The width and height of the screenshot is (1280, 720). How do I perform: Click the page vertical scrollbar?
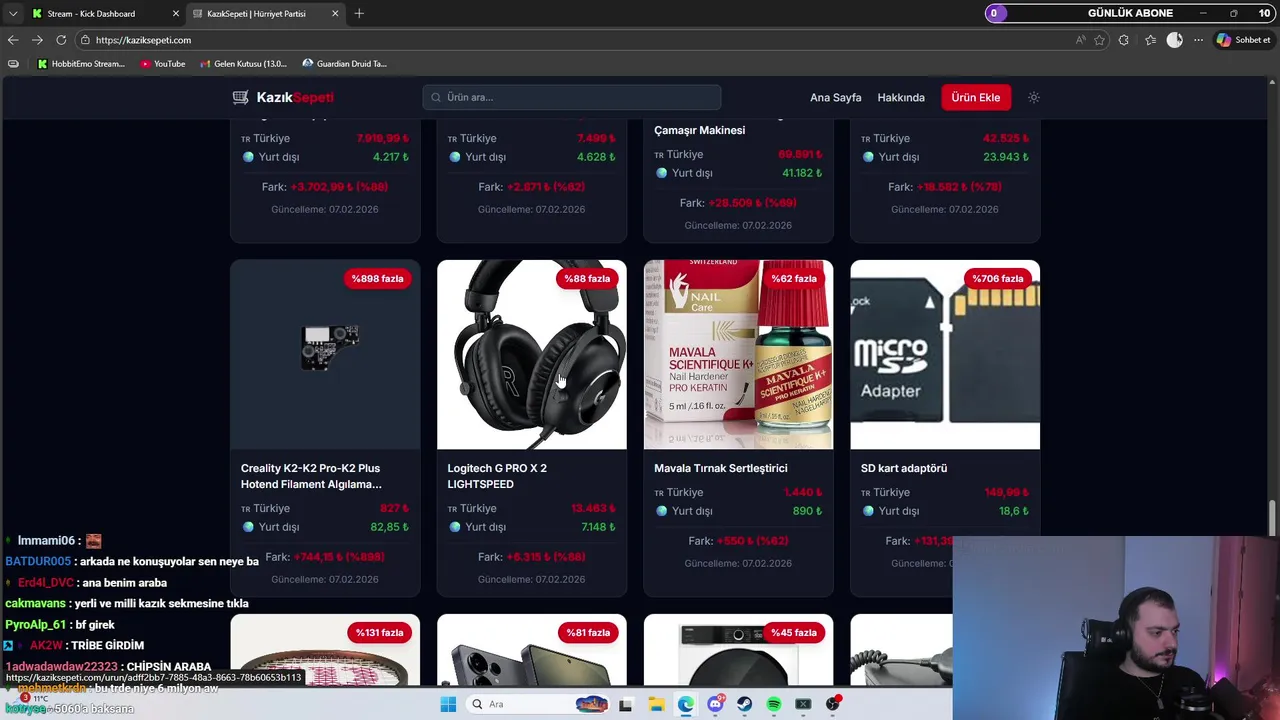[x=1272, y=518]
